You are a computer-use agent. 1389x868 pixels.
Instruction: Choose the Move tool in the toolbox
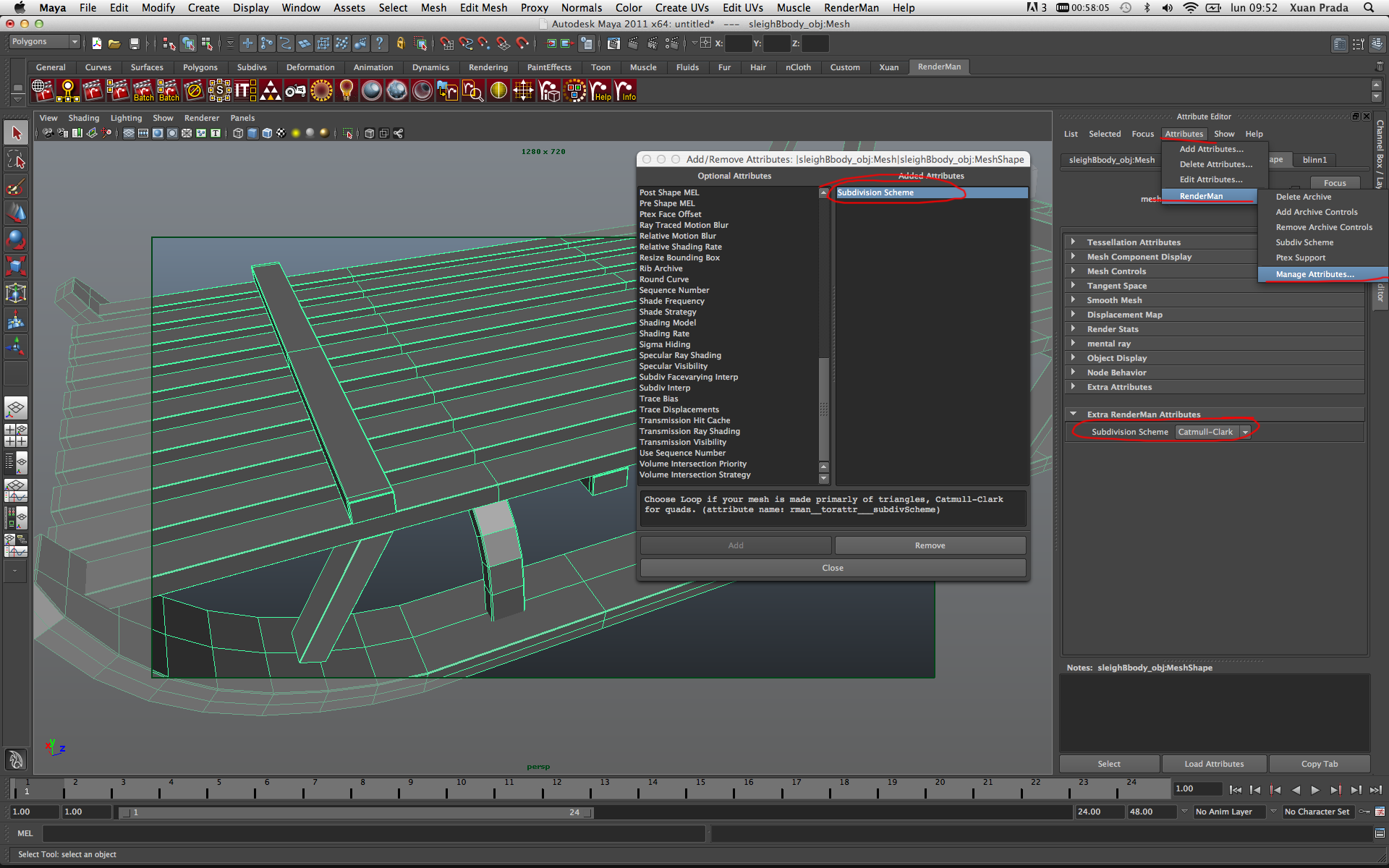(16, 214)
